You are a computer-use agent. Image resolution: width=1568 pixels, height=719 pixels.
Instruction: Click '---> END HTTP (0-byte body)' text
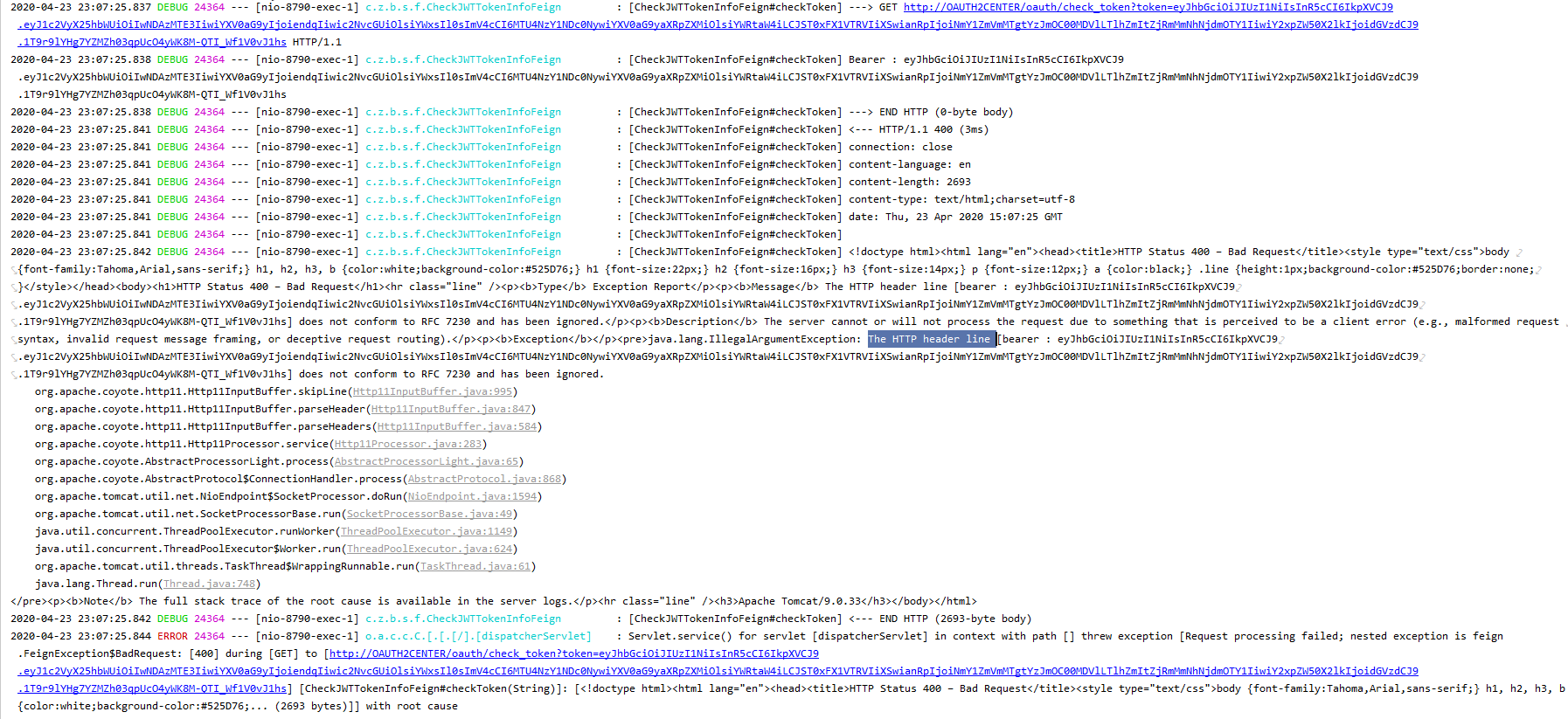931,112
